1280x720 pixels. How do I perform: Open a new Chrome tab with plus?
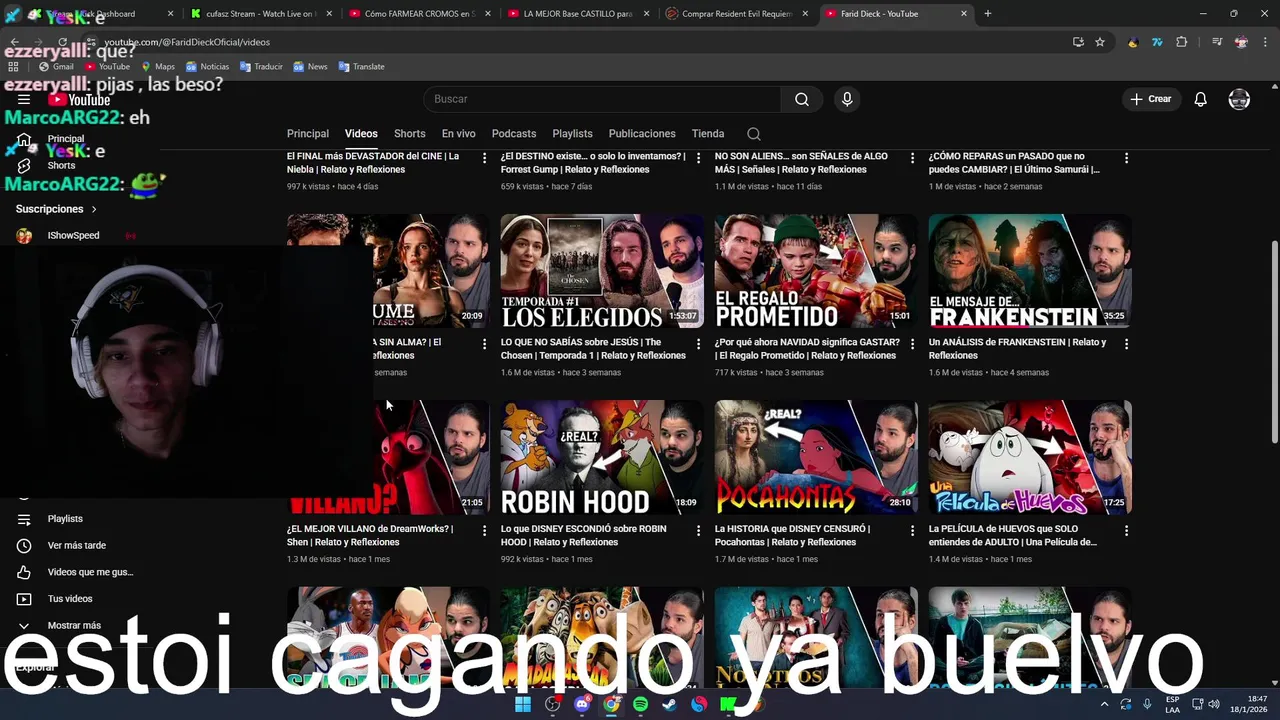coord(988,14)
